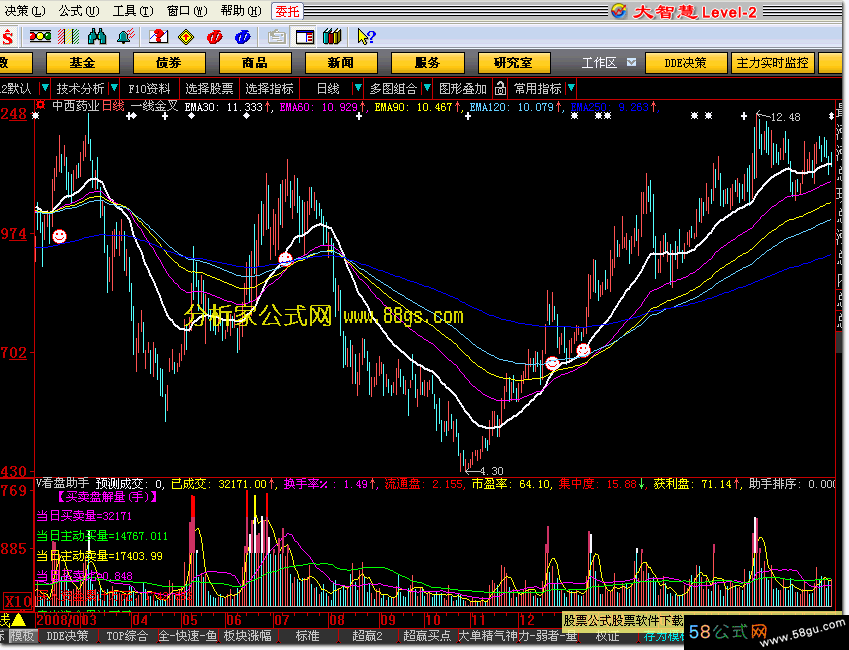Expand the dropdown arrow next to 默认
This screenshot has width=849, height=650.
click(x=45, y=88)
